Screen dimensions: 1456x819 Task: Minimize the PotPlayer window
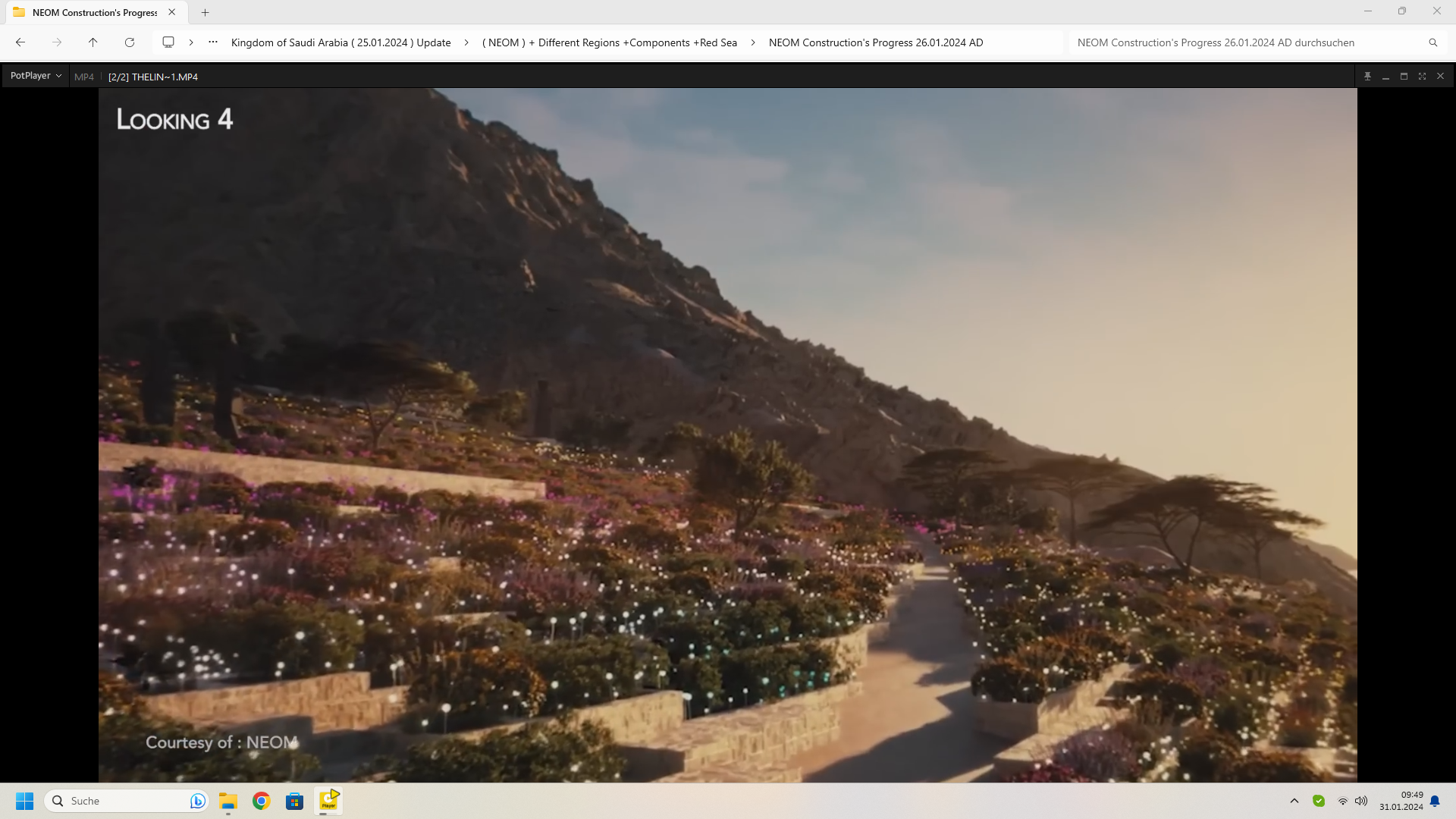pos(1385,77)
